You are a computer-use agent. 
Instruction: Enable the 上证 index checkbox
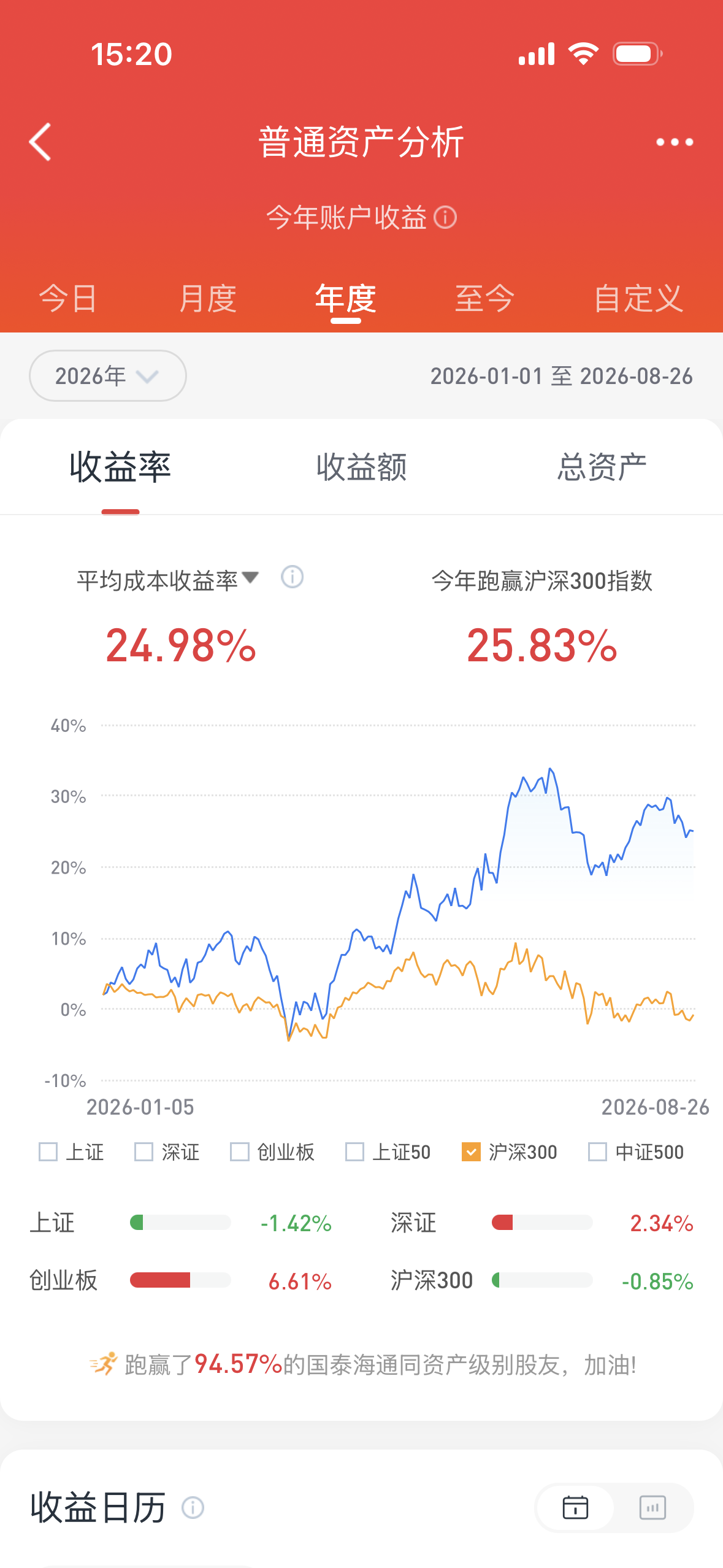point(48,1151)
